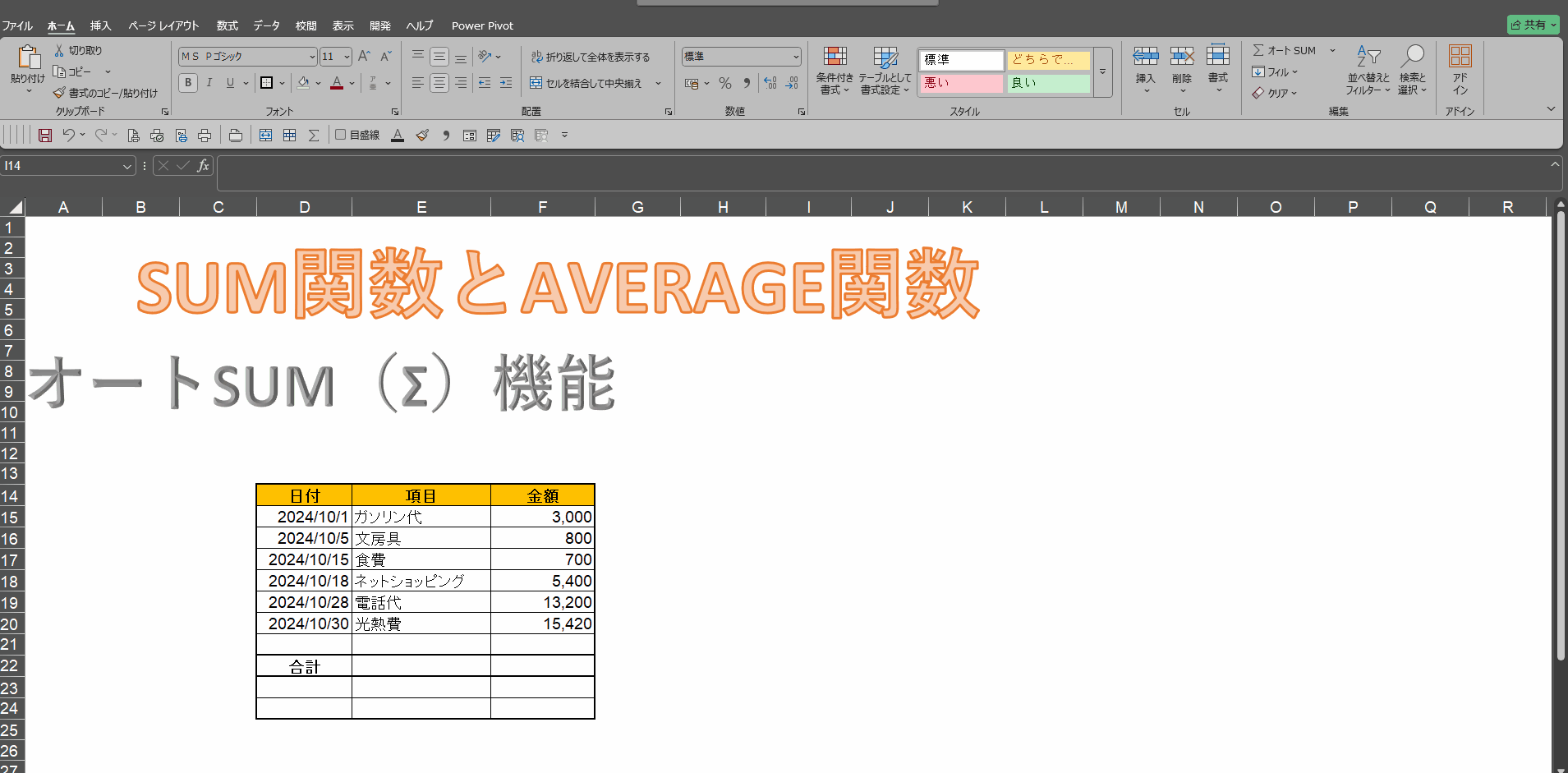Switch to the Power Pivot tab
This screenshot has height=773, width=1568.
click(x=482, y=25)
